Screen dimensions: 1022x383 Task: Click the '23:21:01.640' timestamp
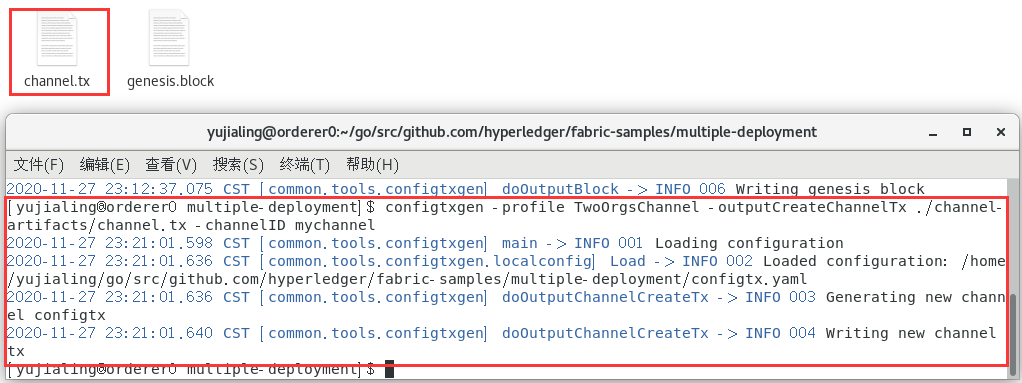[x=158, y=333]
